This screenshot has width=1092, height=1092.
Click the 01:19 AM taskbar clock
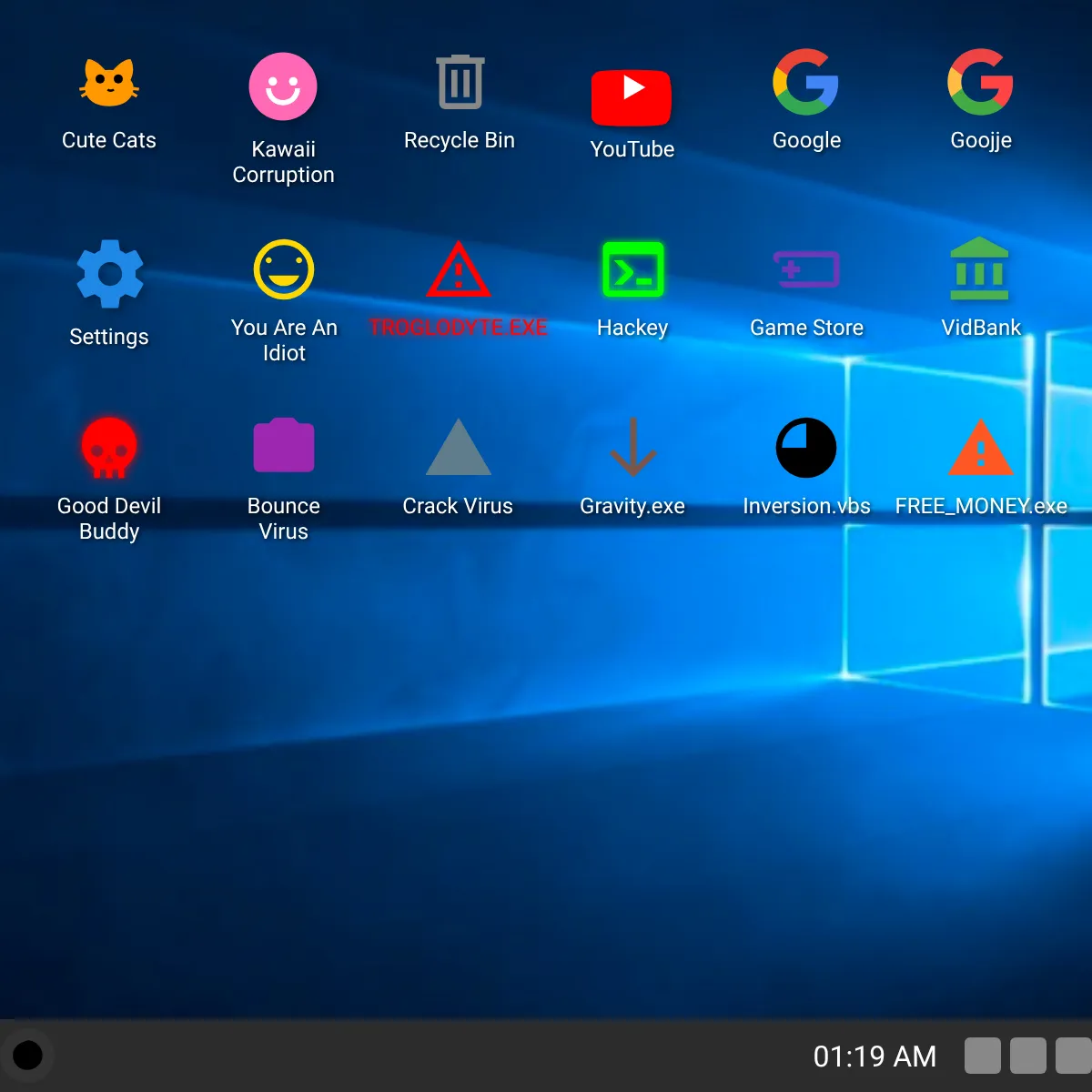pyautogui.click(x=875, y=1057)
